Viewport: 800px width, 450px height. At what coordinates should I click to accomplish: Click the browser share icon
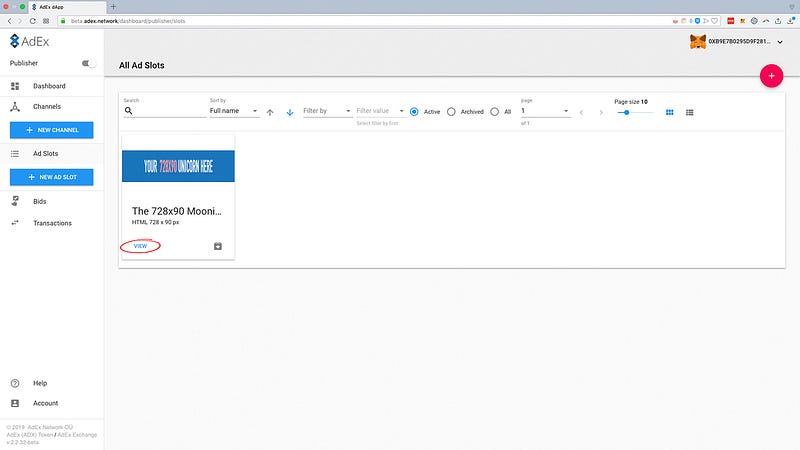click(778, 21)
